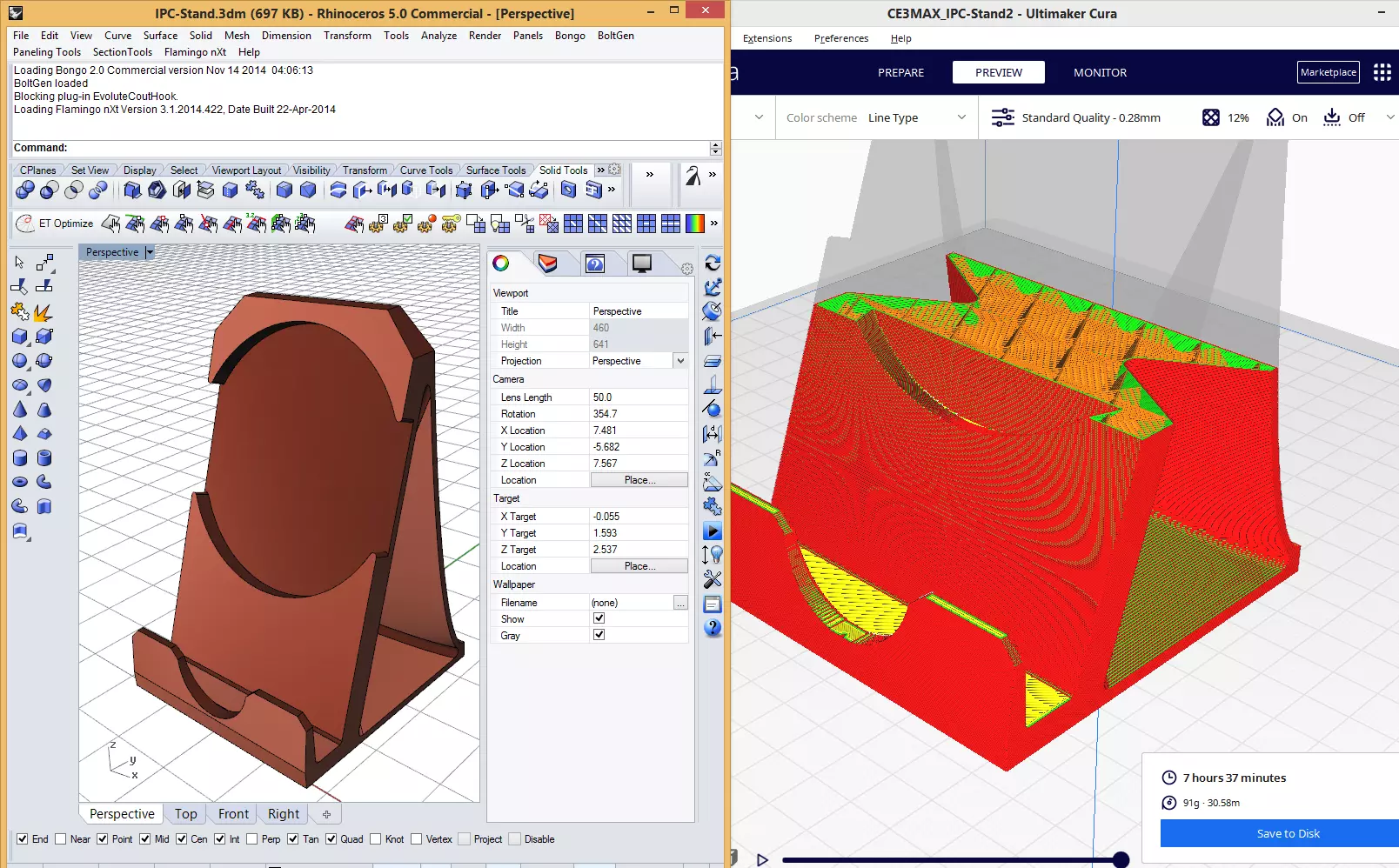The width and height of the screenshot is (1399, 868).
Task: Select the Sphere tool in Rhino sidebar
Action: [x=20, y=360]
